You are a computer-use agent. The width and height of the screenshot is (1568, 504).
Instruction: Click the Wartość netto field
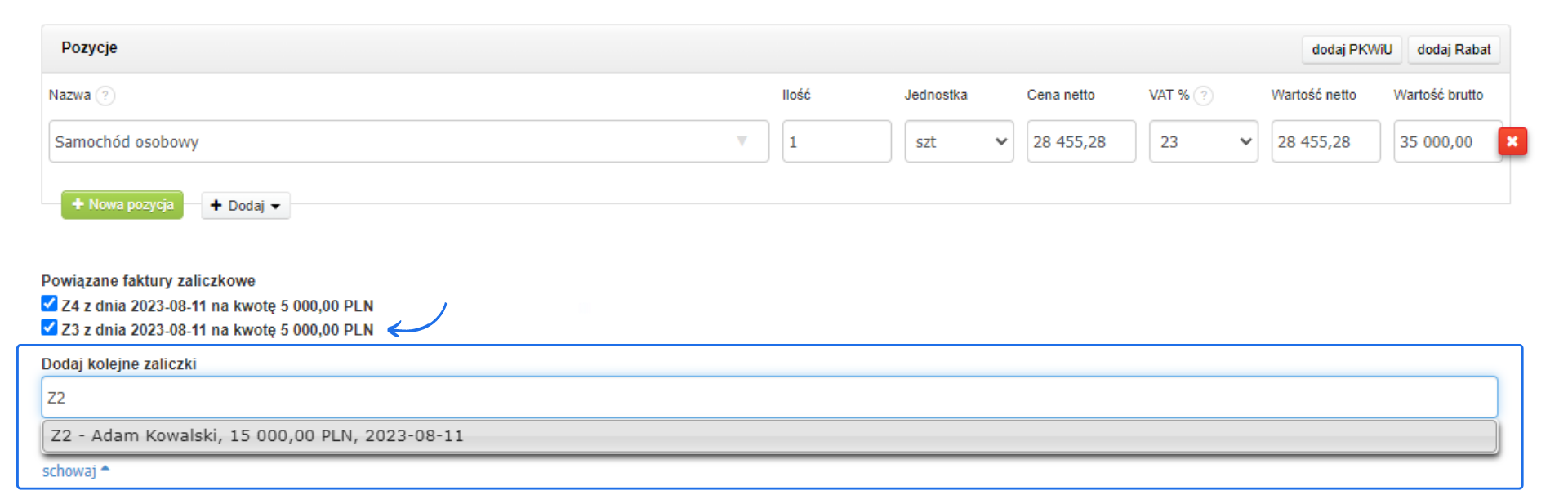pyautogui.click(x=1325, y=141)
